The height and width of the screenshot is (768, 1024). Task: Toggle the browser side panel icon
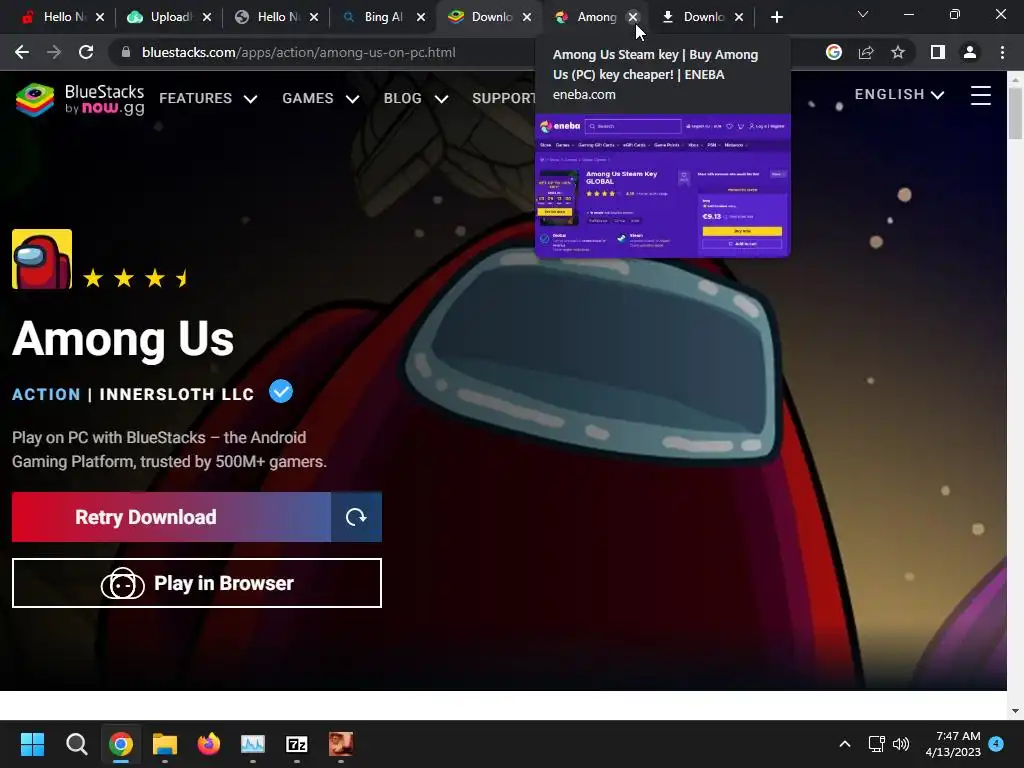pos(938,52)
